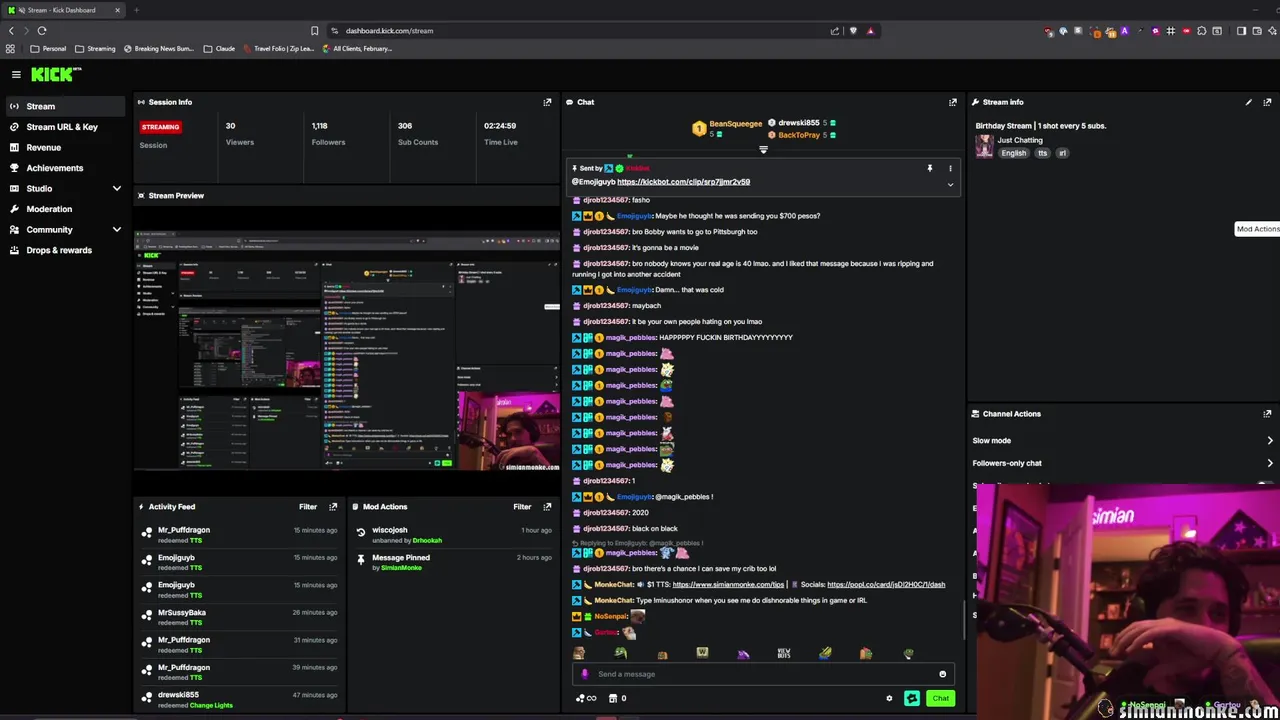Click the Kick logo

pos(55,74)
